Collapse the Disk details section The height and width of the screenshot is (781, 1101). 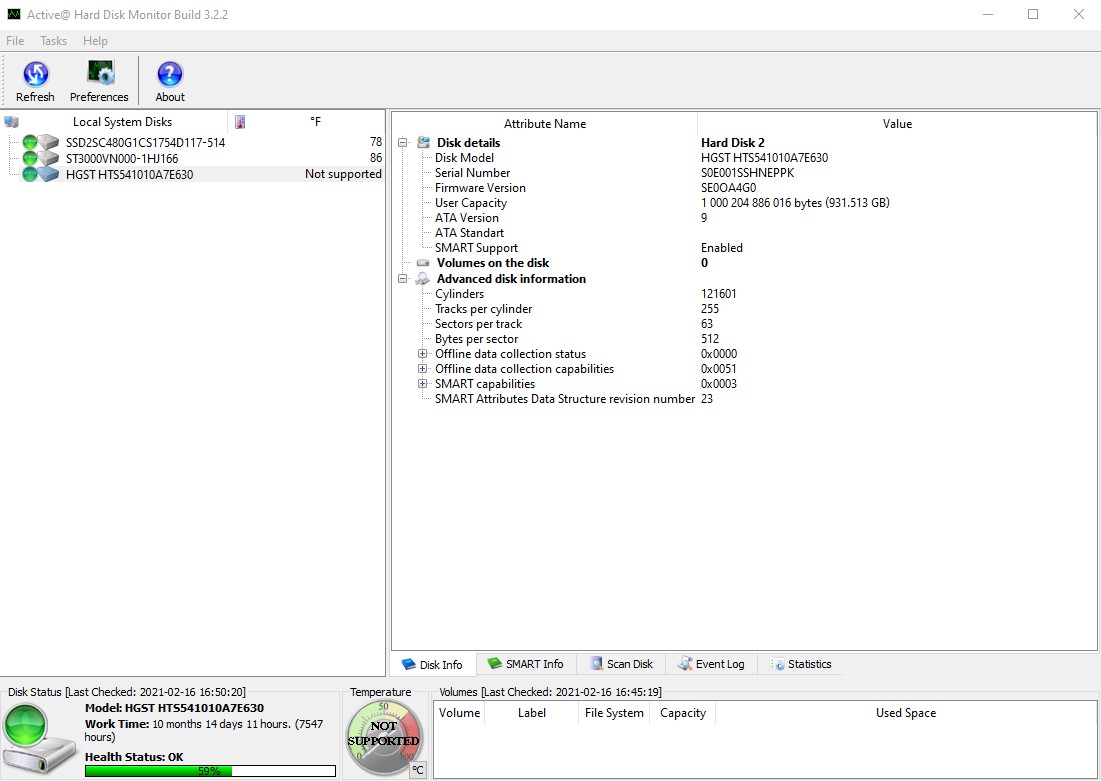click(400, 142)
